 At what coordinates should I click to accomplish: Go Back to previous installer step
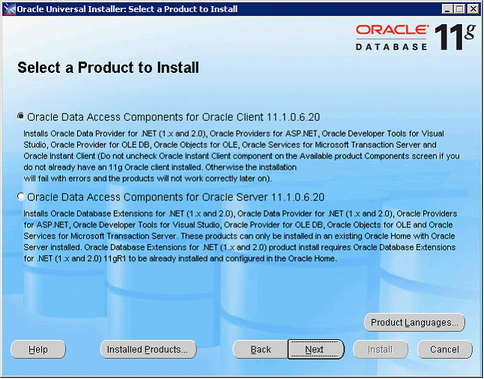[260, 349]
